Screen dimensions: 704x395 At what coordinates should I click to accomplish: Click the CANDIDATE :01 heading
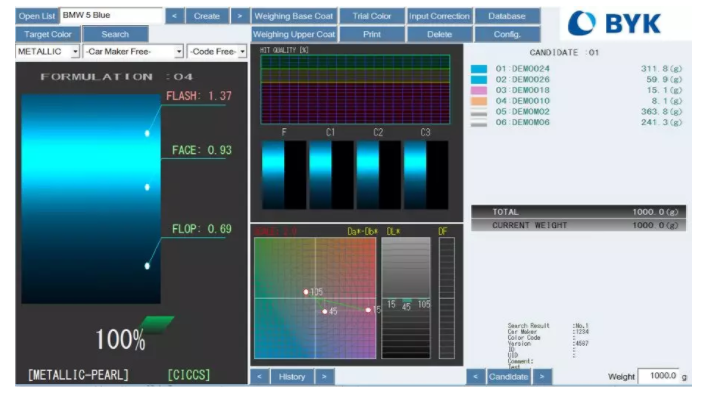coord(564,53)
